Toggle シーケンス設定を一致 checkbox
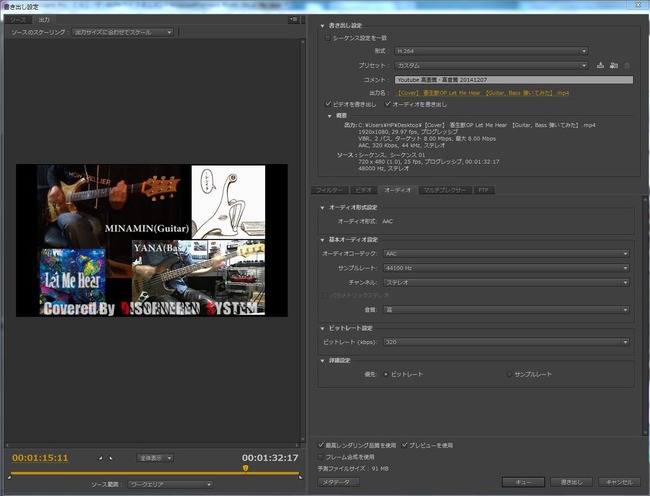 (x=327, y=38)
